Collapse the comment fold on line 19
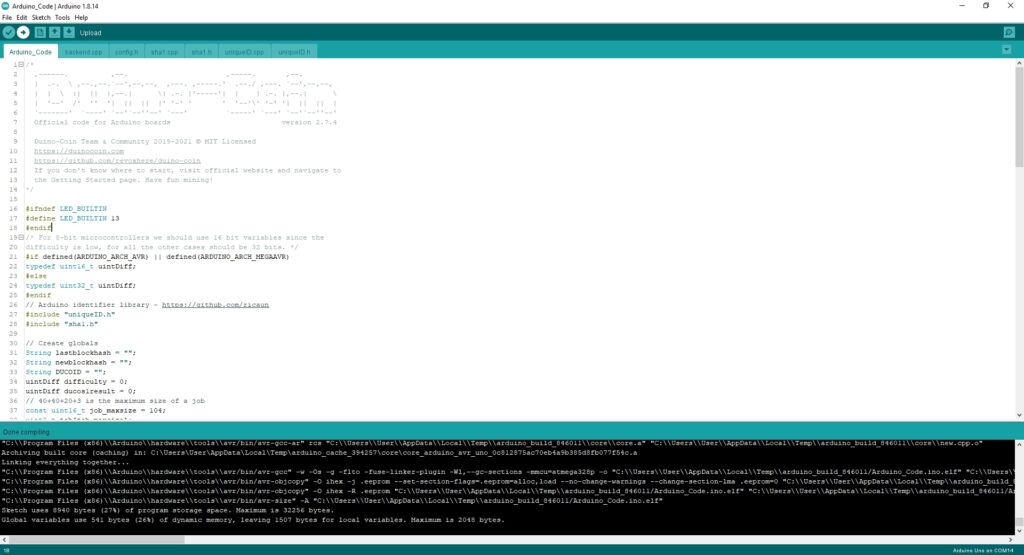The image size is (1024, 555). click(21, 238)
